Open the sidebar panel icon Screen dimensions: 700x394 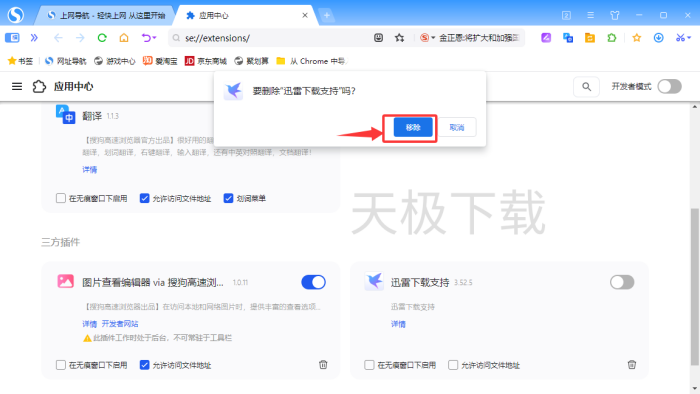coord(12,38)
